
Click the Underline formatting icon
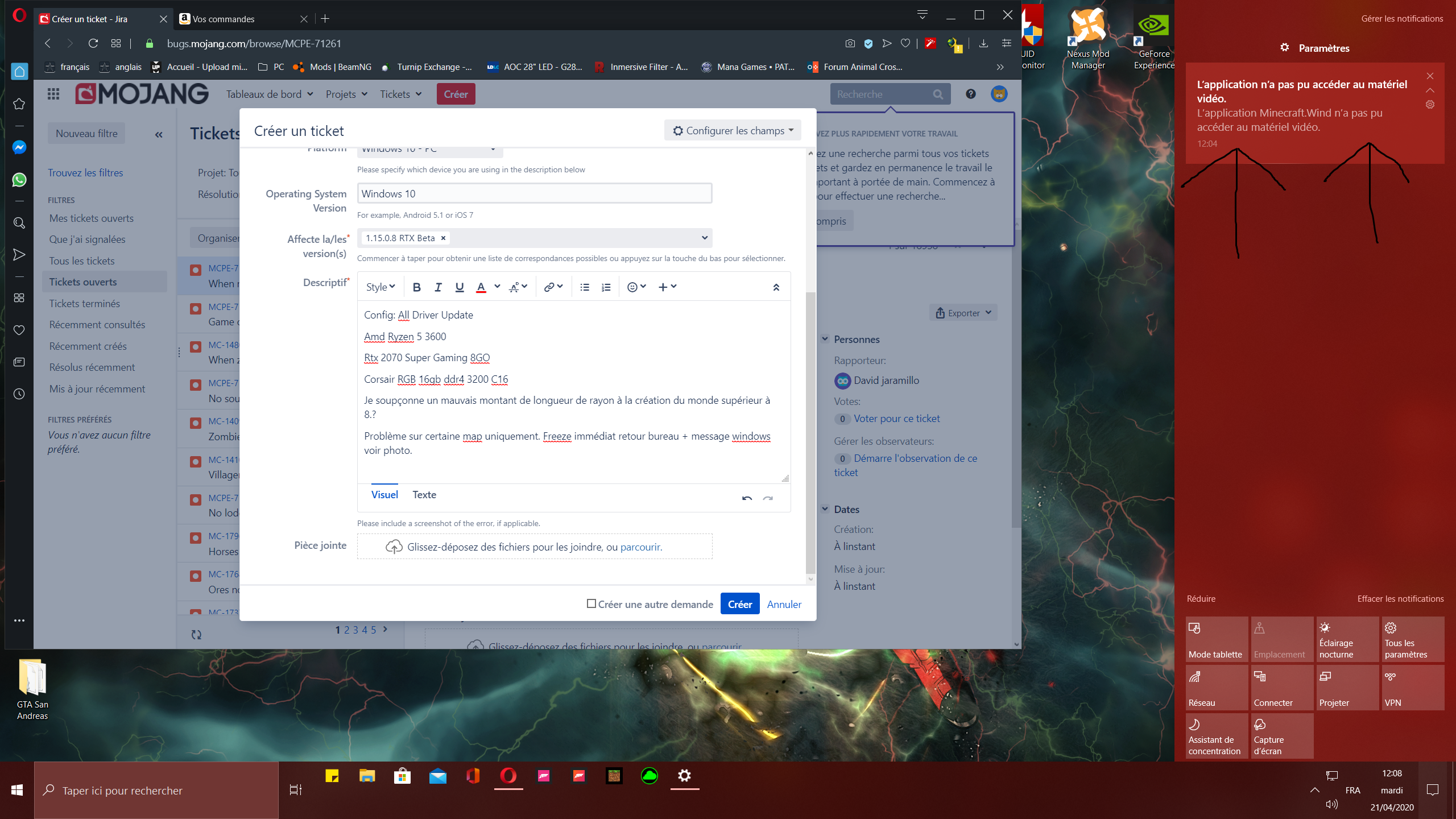pyautogui.click(x=460, y=287)
